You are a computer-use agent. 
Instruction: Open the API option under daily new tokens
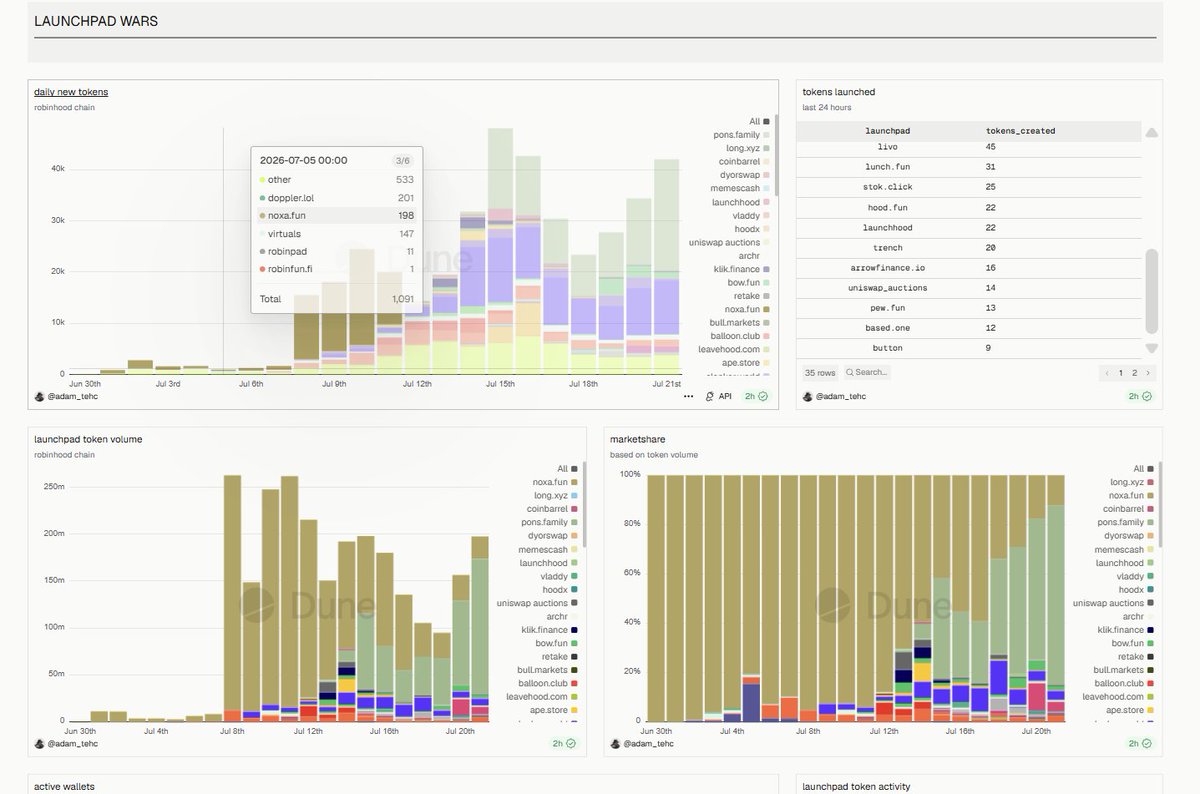click(718, 396)
